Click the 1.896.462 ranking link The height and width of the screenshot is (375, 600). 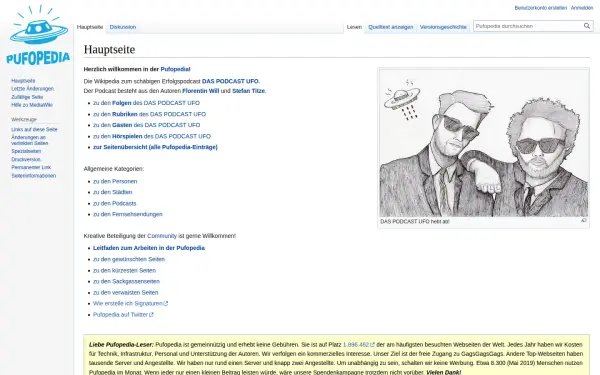pyautogui.click(x=359, y=345)
